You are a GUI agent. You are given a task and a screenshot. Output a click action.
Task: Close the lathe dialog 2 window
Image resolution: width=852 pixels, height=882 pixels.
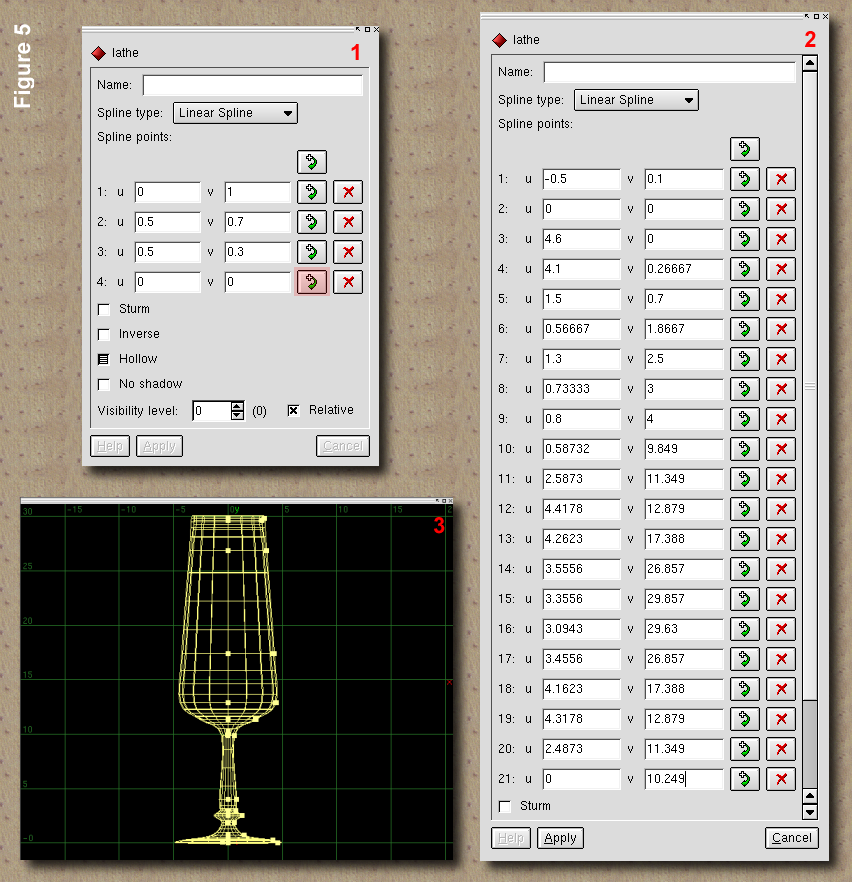[x=825, y=16]
